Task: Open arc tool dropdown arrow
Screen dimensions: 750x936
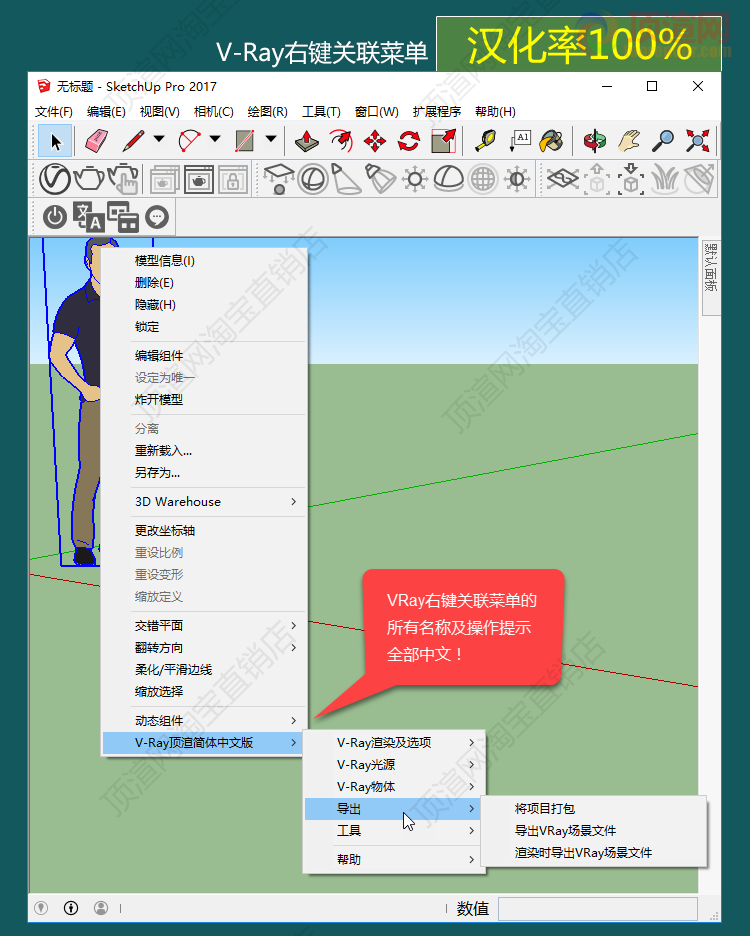Action: click(215, 139)
